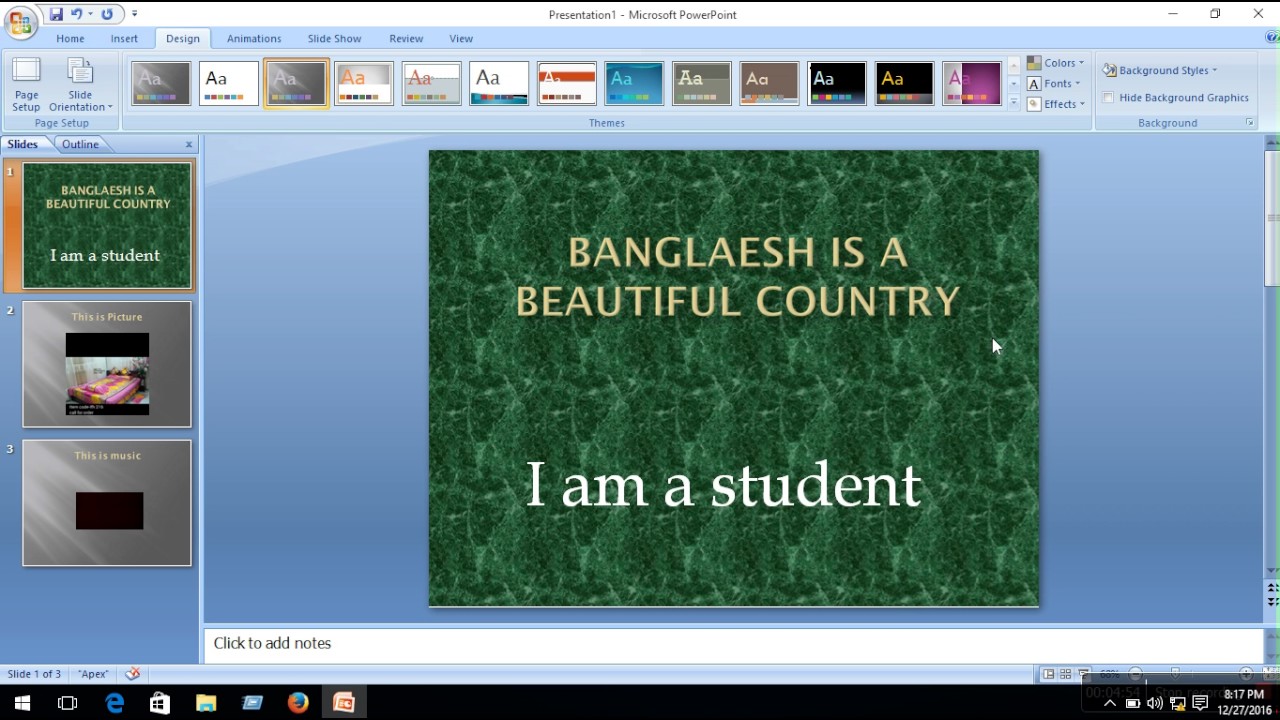The width and height of the screenshot is (1280, 720).
Task: Expand the Themes gallery More arrow
Action: tap(1013, 103)
